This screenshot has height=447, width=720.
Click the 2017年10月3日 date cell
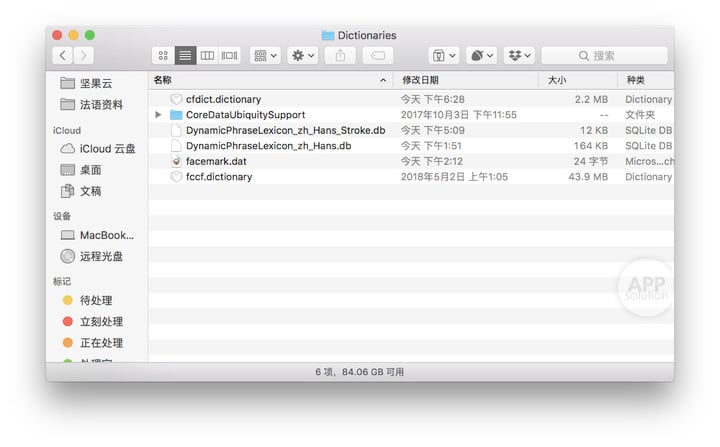pos(458,115)
